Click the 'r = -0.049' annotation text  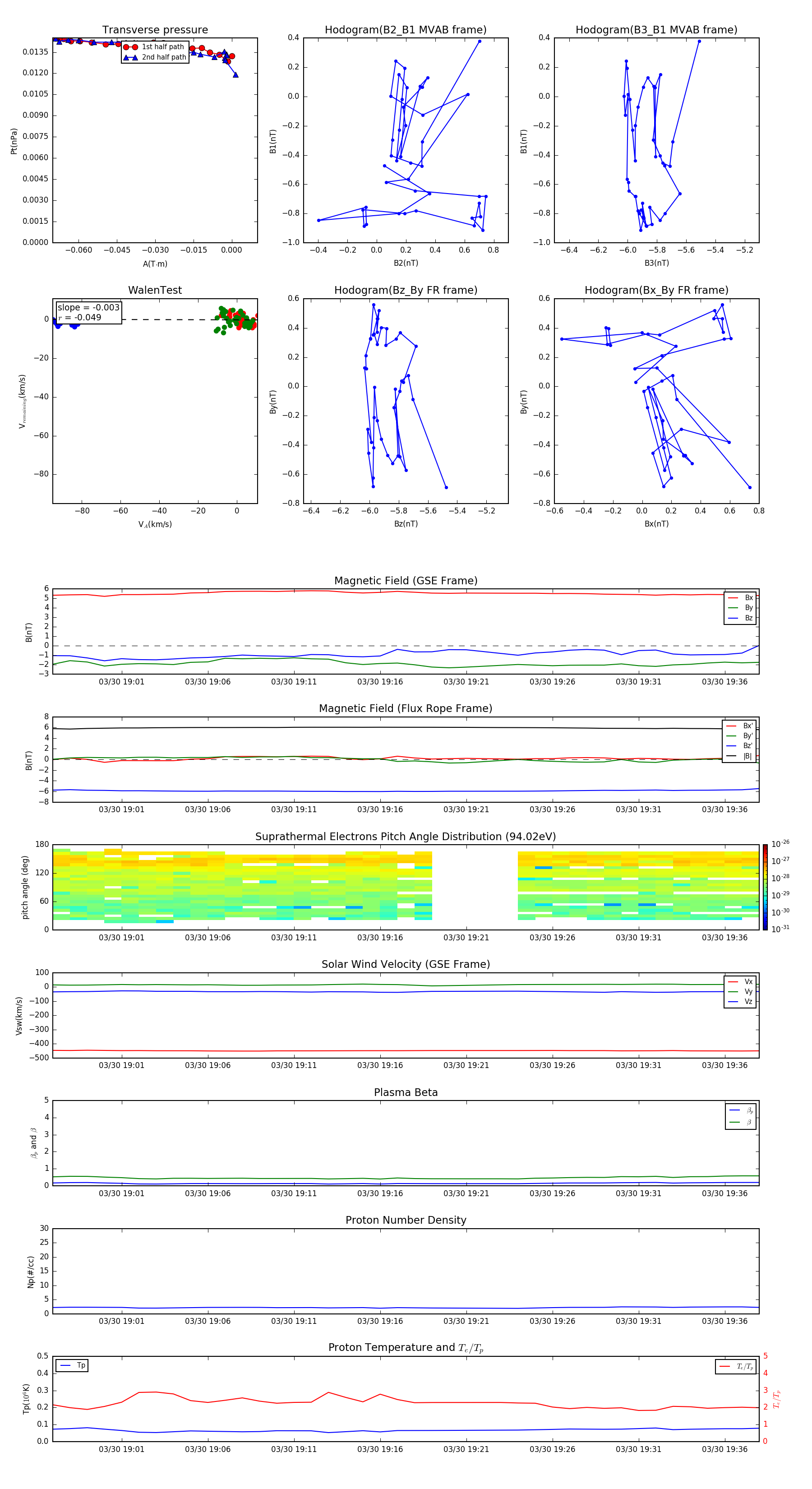(80, 317)
